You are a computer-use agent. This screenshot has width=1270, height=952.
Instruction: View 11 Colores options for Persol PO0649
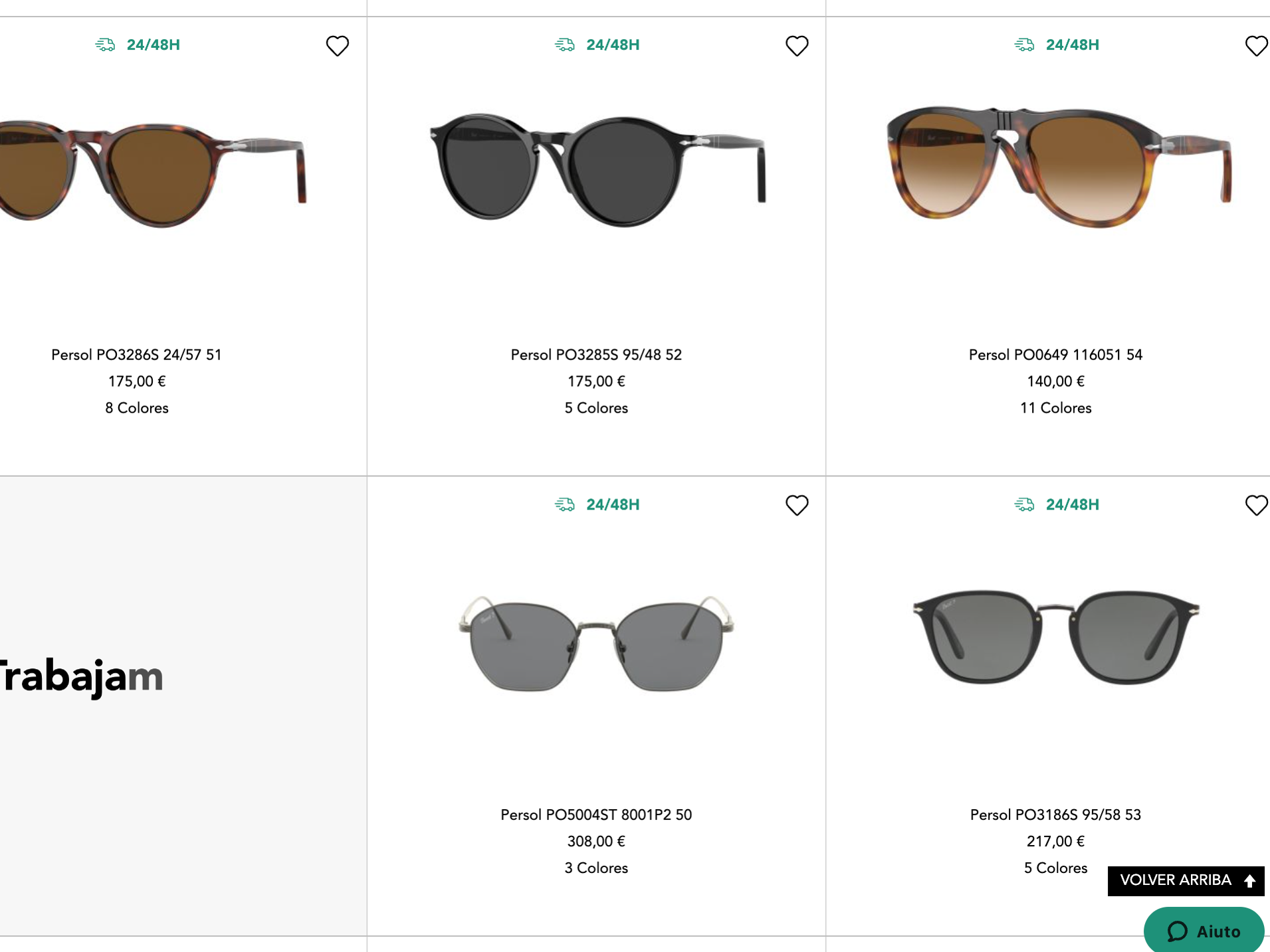(x=1055, y=408)
